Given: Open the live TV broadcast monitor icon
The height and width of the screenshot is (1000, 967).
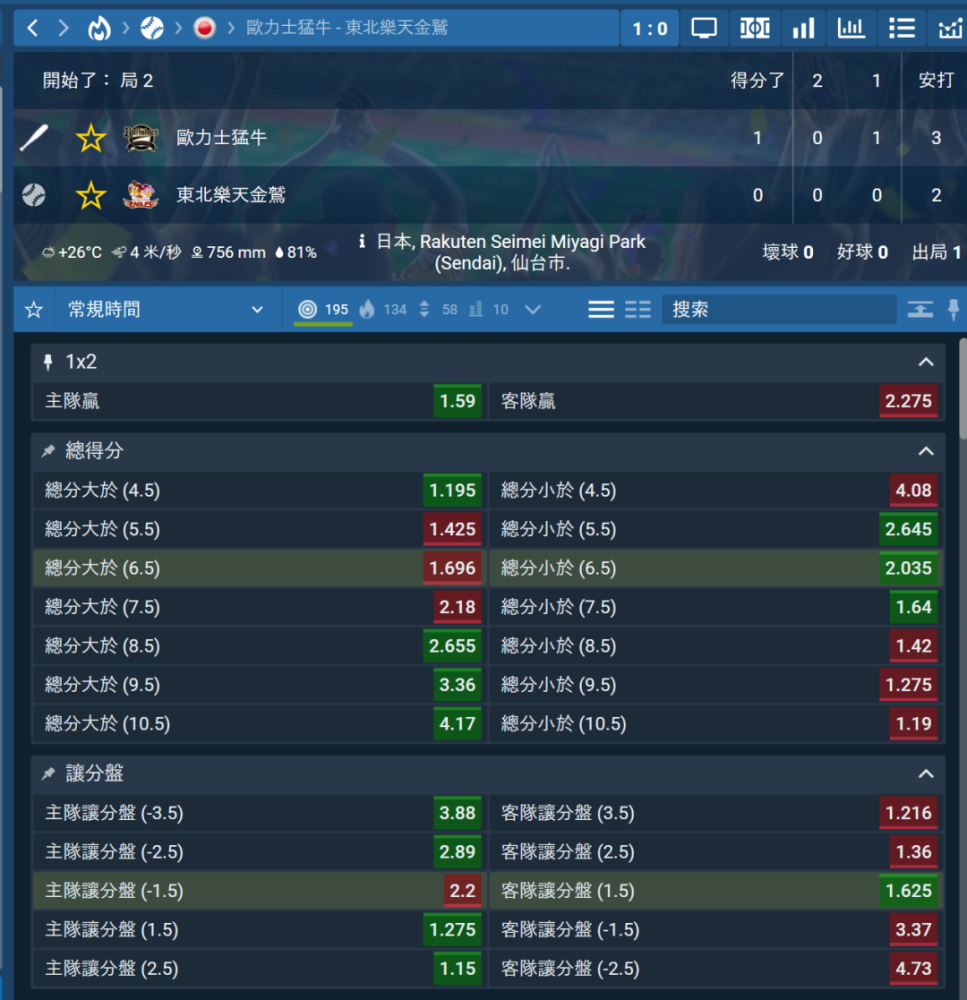Looking at the screenshot, I should click(x=705, y=28).
